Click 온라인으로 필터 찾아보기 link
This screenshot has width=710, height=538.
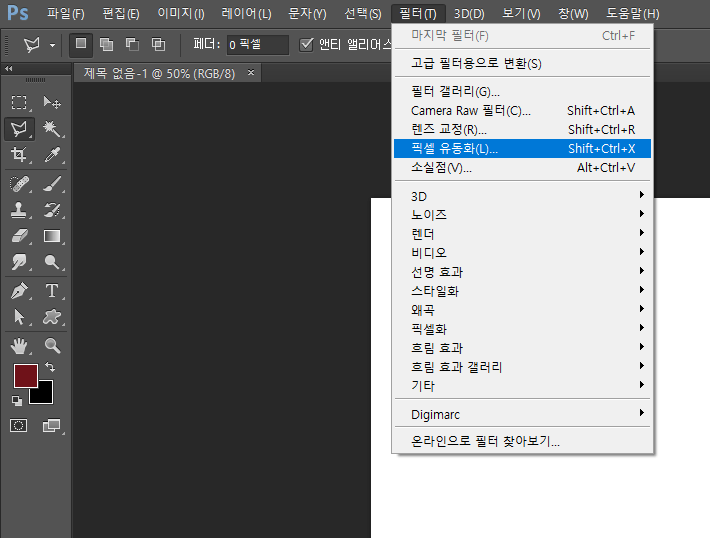tap(485, 441)
